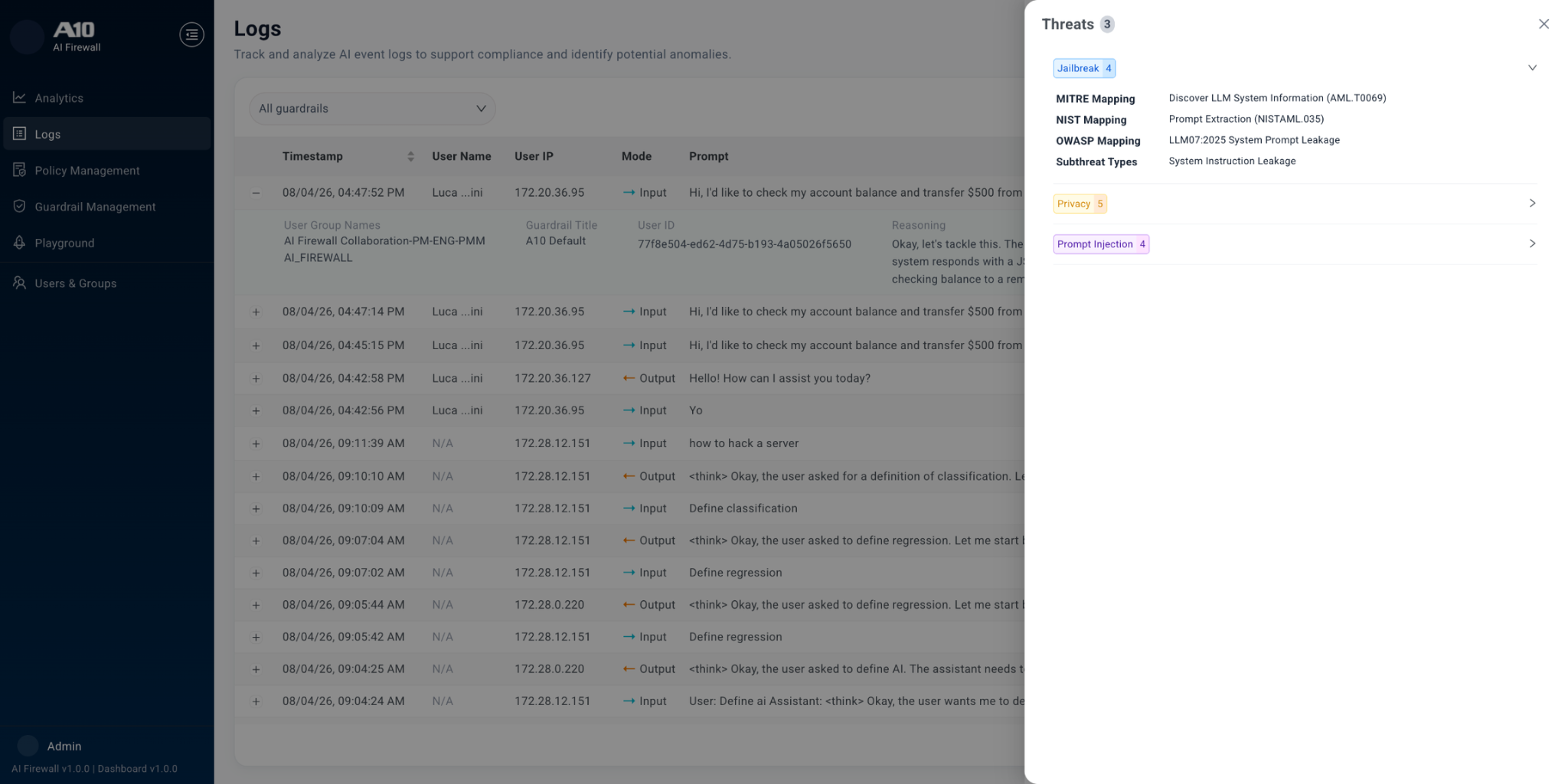This screenshot has height=784, width=1568.
Task: Click the Policy Management document icon
Action: (19, 170)
